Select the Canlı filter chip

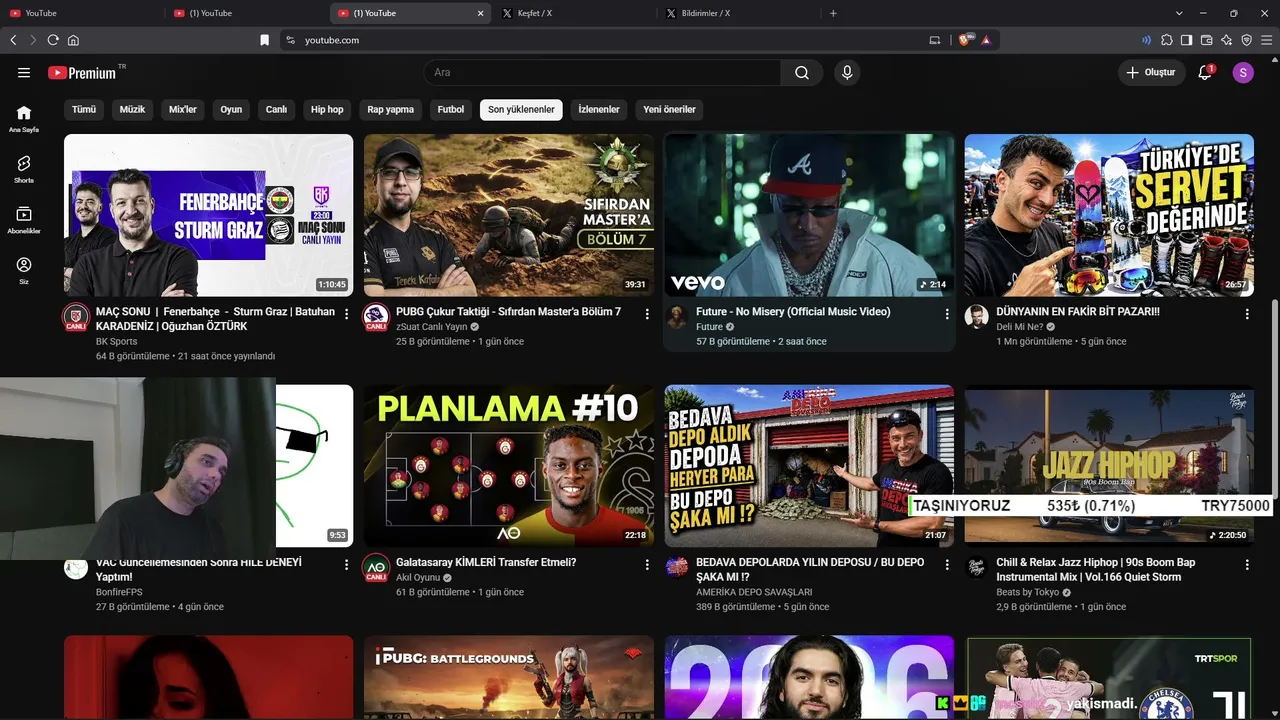pos(276,110)
